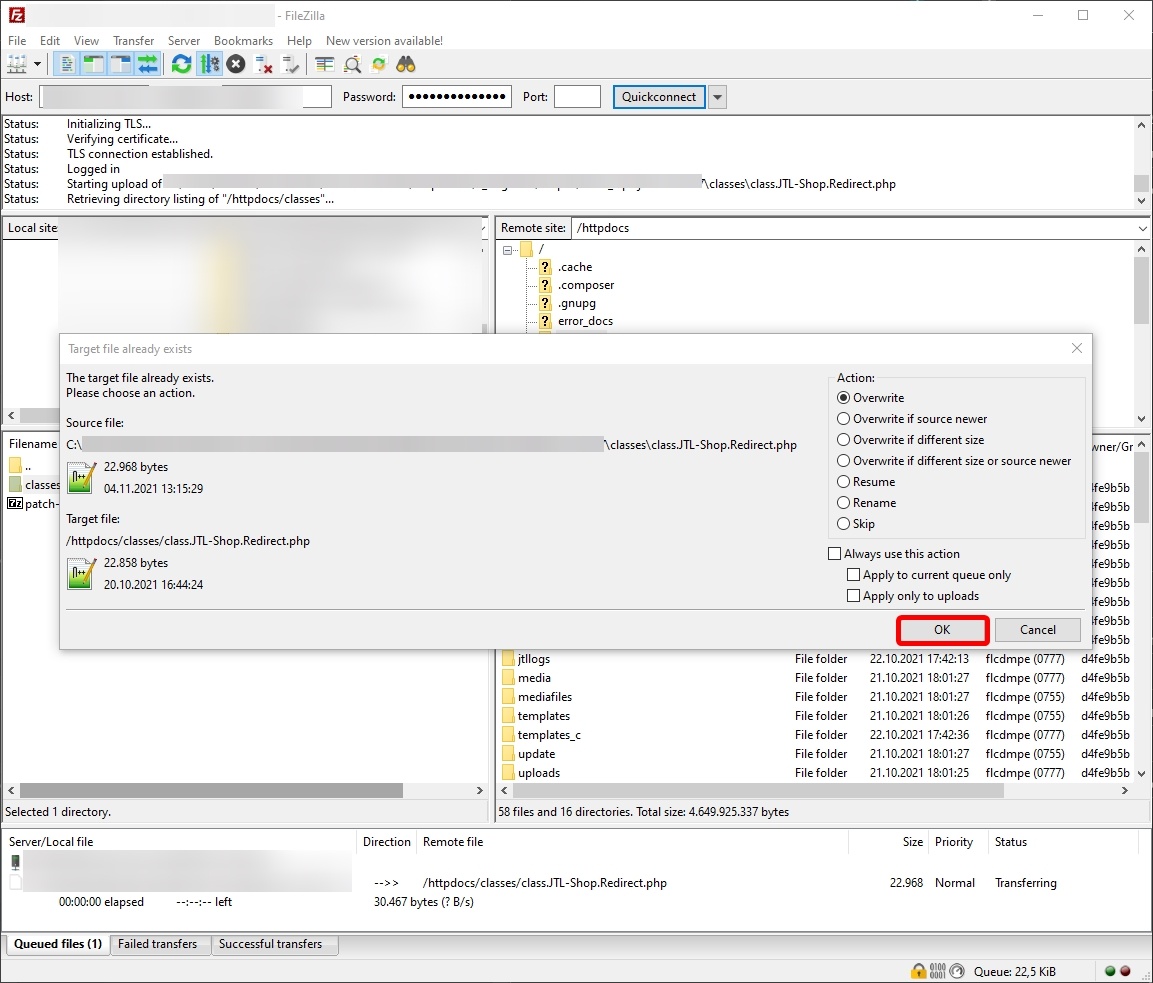Click the Port input field
Screen dimensions: 1153x983
point(577,97)
